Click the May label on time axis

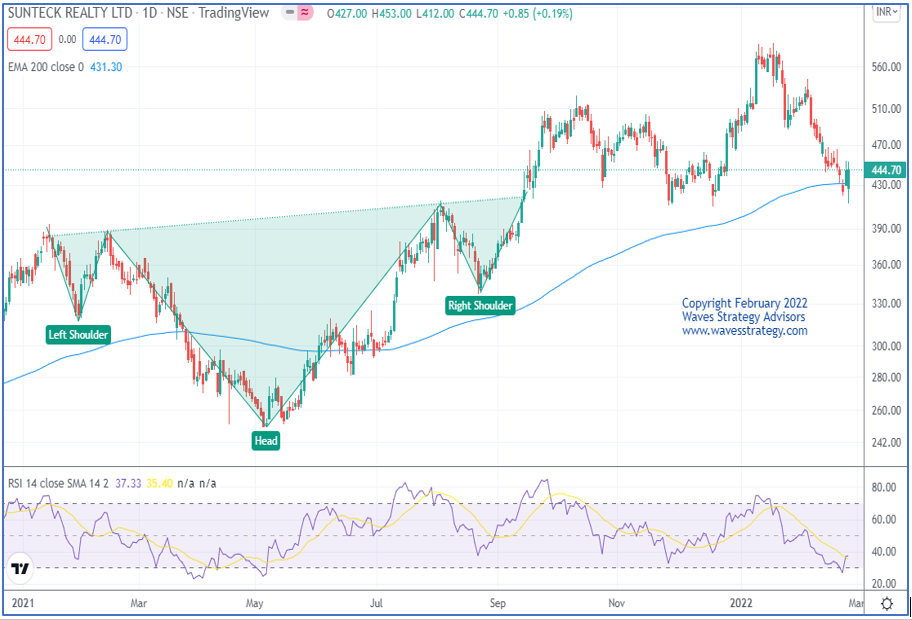click(254, 603)
